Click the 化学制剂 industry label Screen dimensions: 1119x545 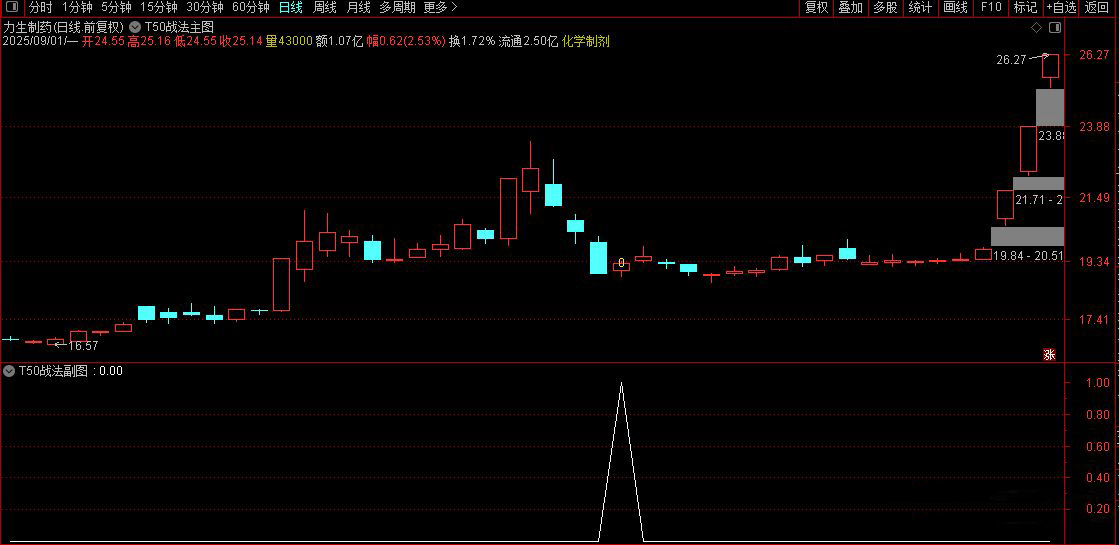pos(585,41)
